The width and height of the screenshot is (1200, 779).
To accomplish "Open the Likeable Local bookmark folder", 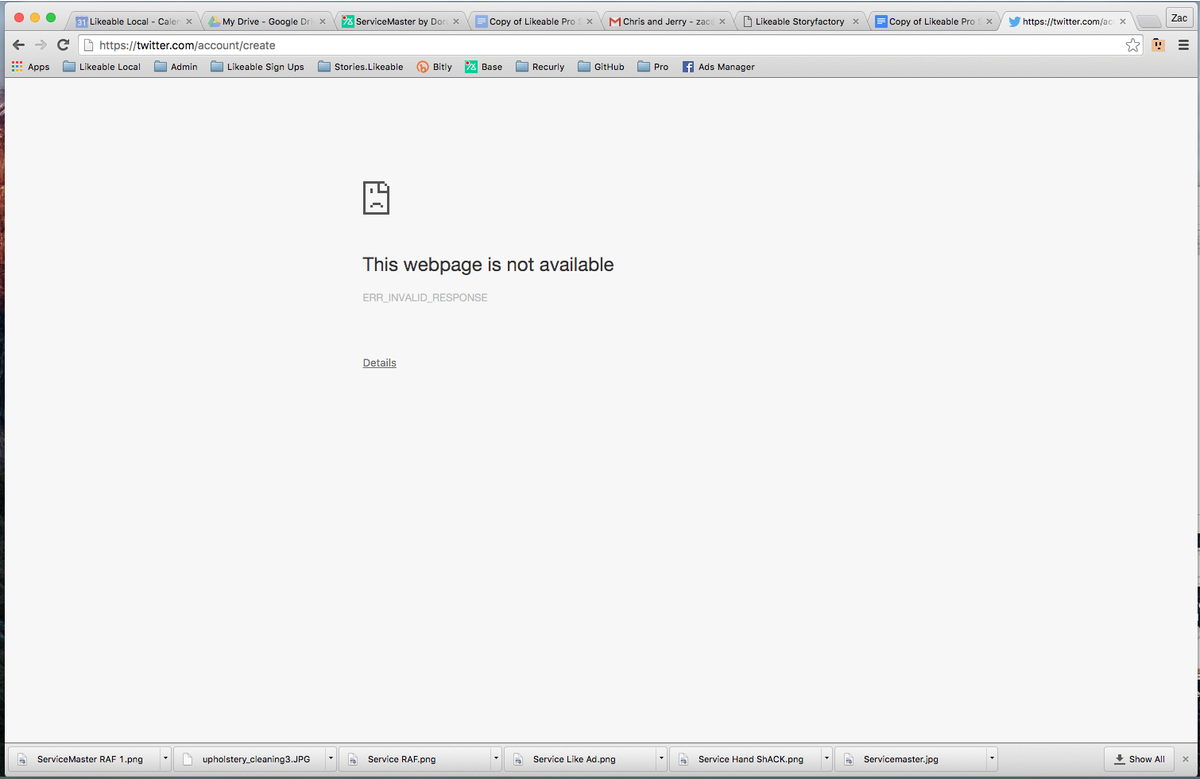I will [x=101, y=67].
